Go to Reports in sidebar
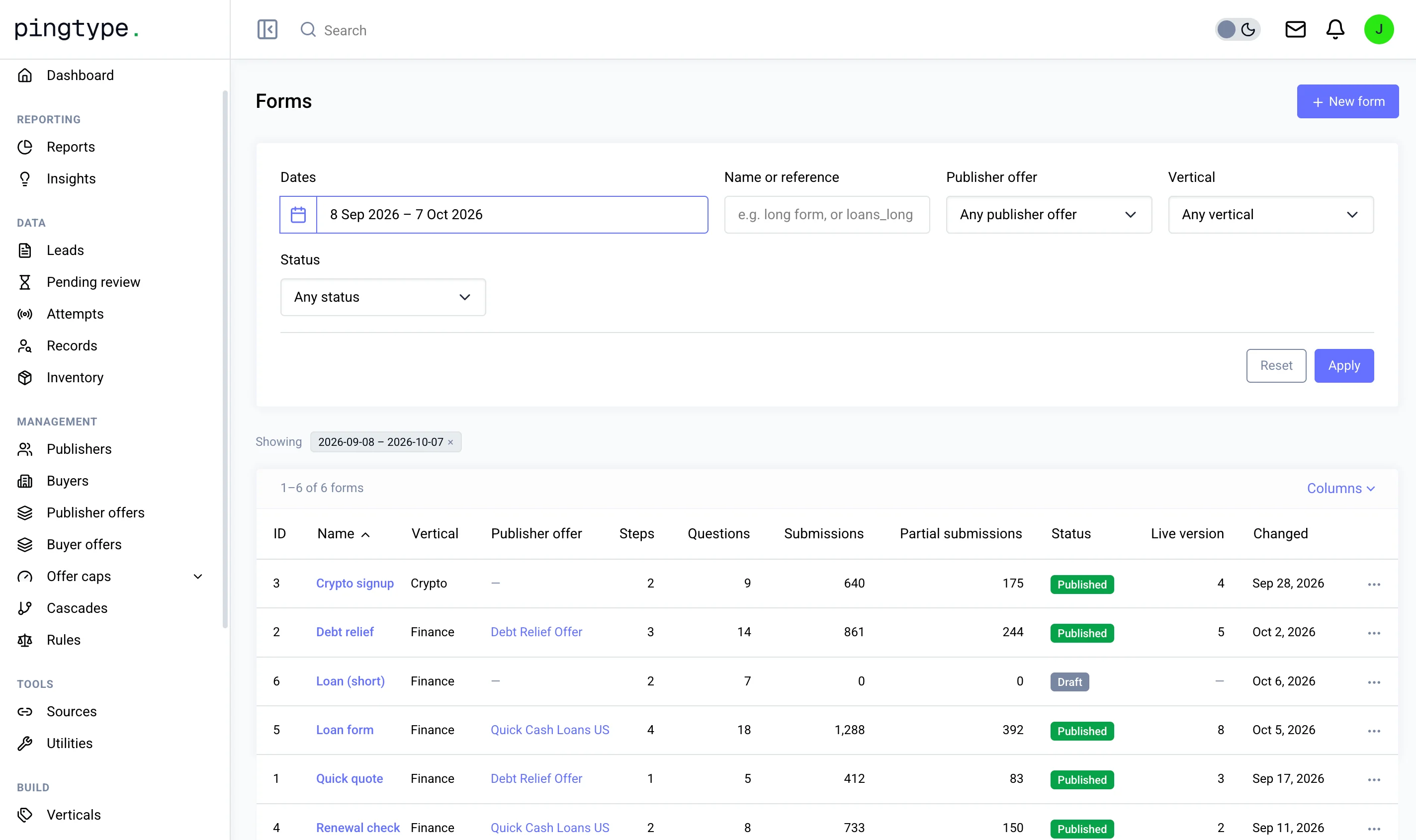Viewport: 1416px width, 840px height. pos(70,147)
